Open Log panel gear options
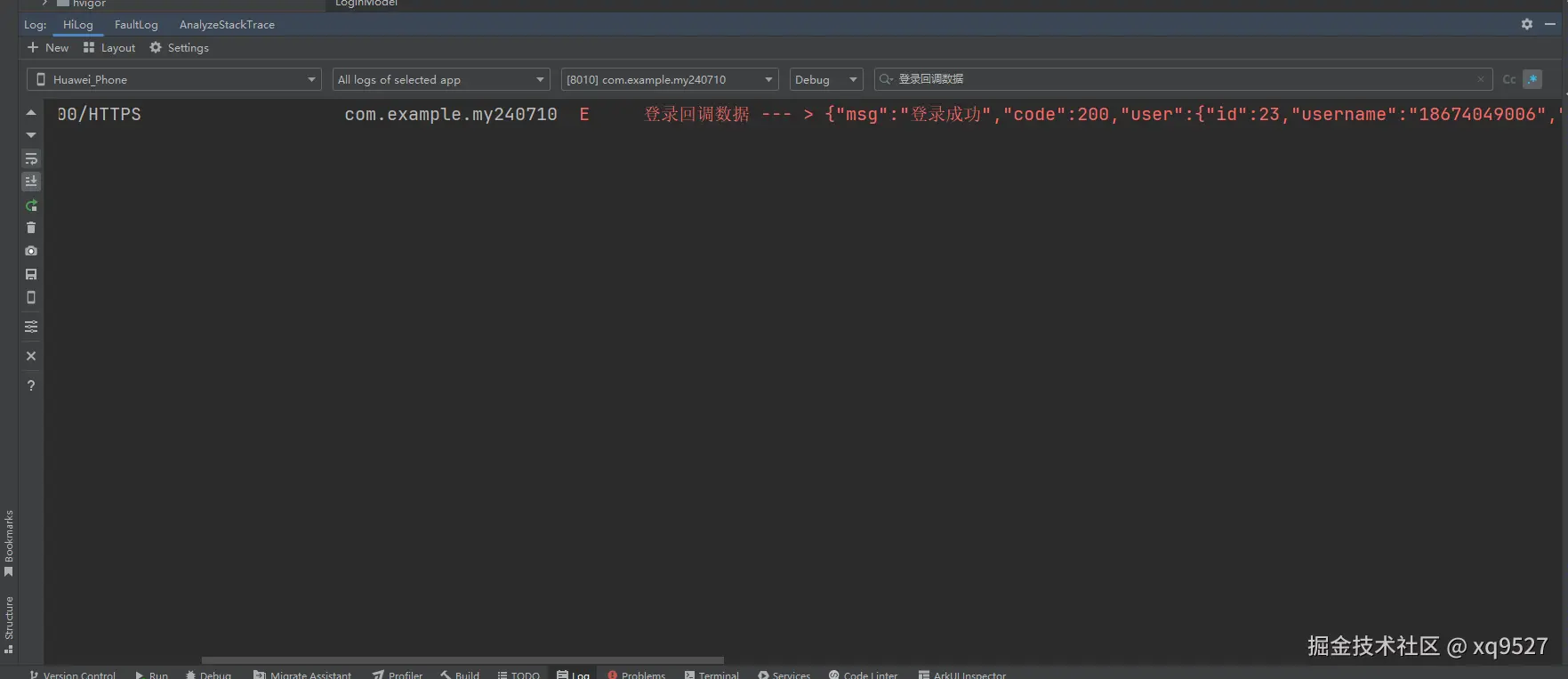This screenshot has width=1568, height=679. tap(1527, 24)
